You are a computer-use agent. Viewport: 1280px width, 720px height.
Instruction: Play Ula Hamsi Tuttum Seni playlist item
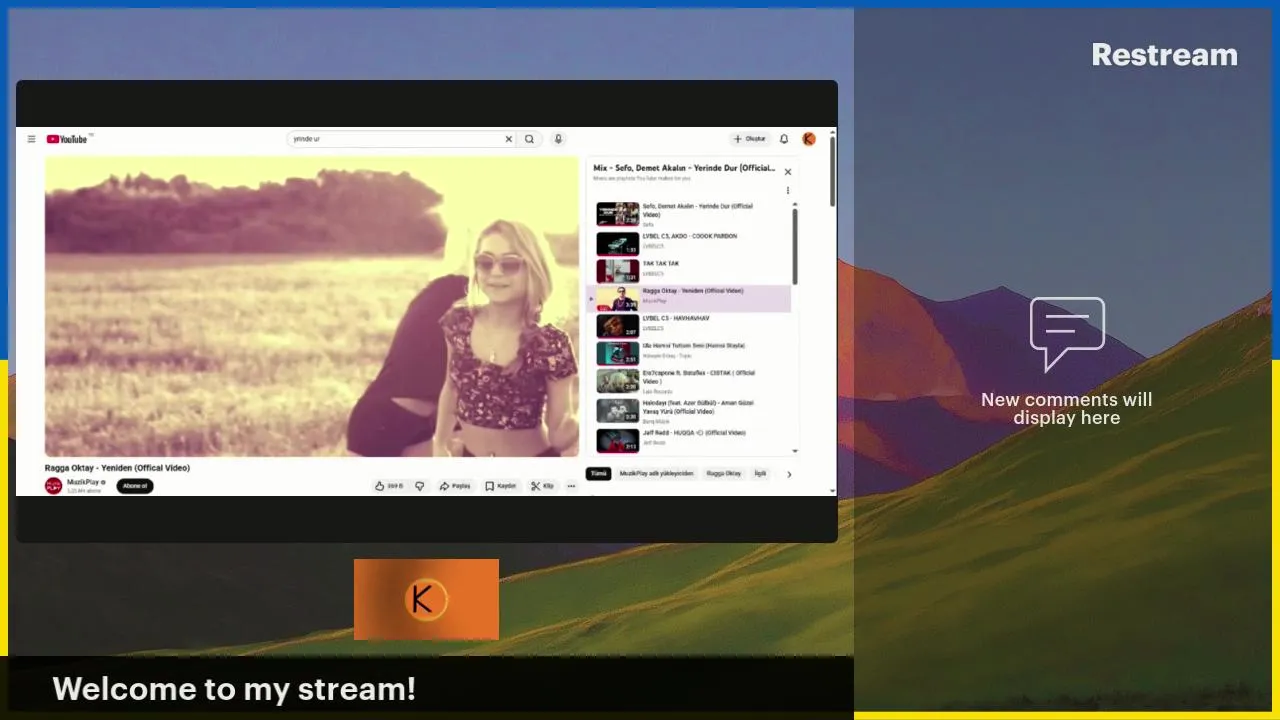690,353
